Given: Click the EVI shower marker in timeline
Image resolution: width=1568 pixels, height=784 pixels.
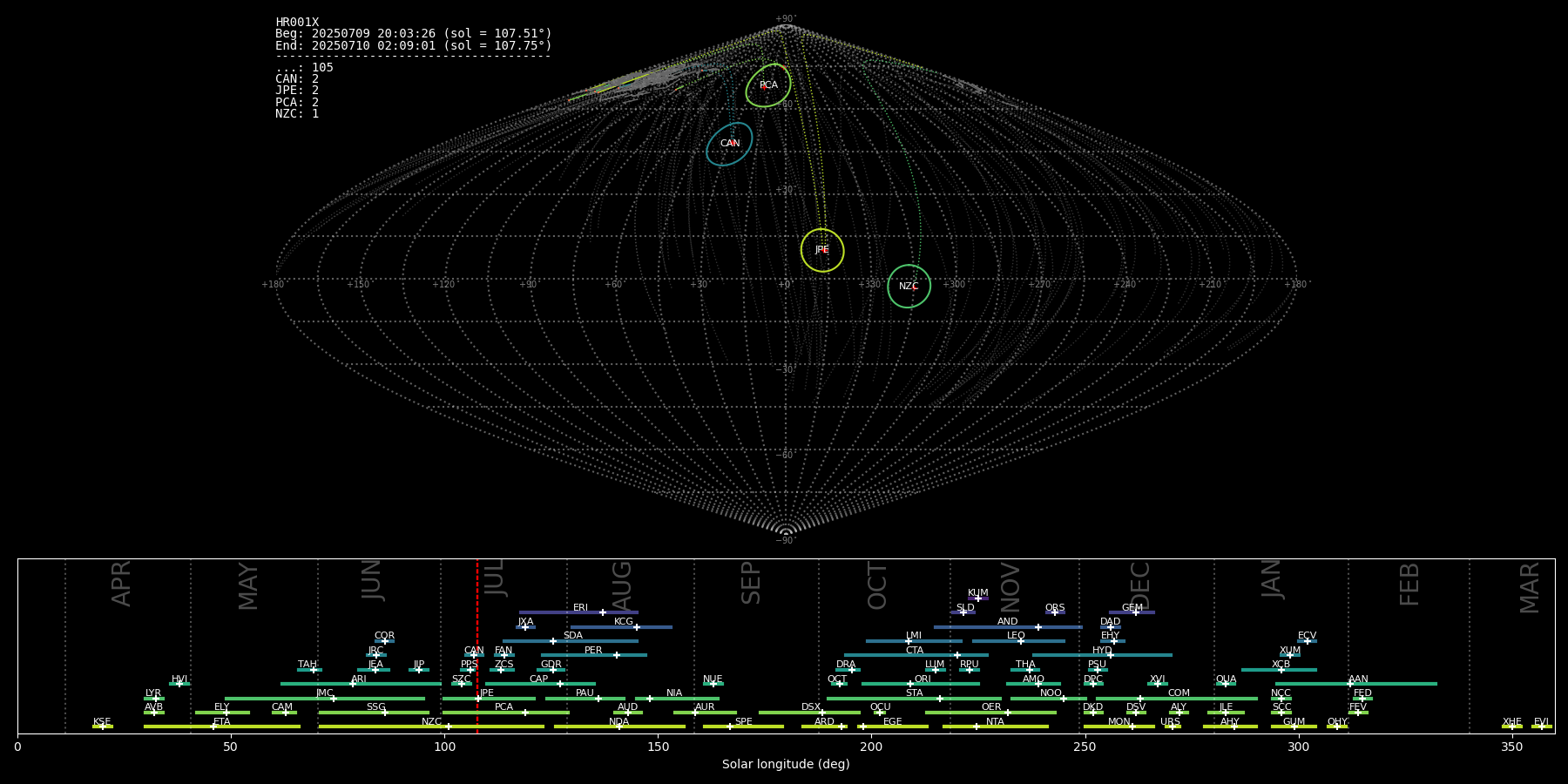Looking at the screenshot, I should (1542, 727).
